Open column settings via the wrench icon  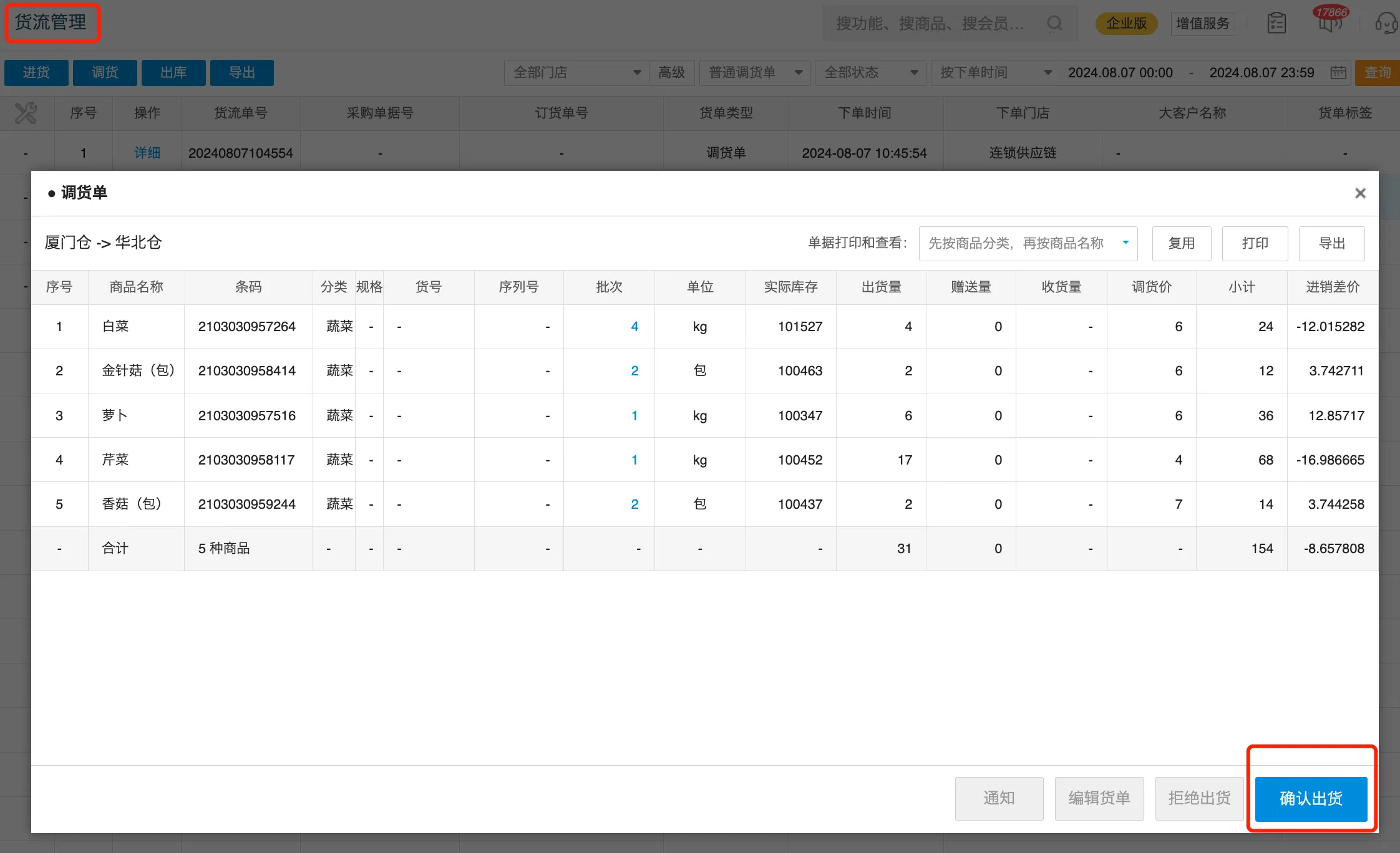(x=26, y=113)
